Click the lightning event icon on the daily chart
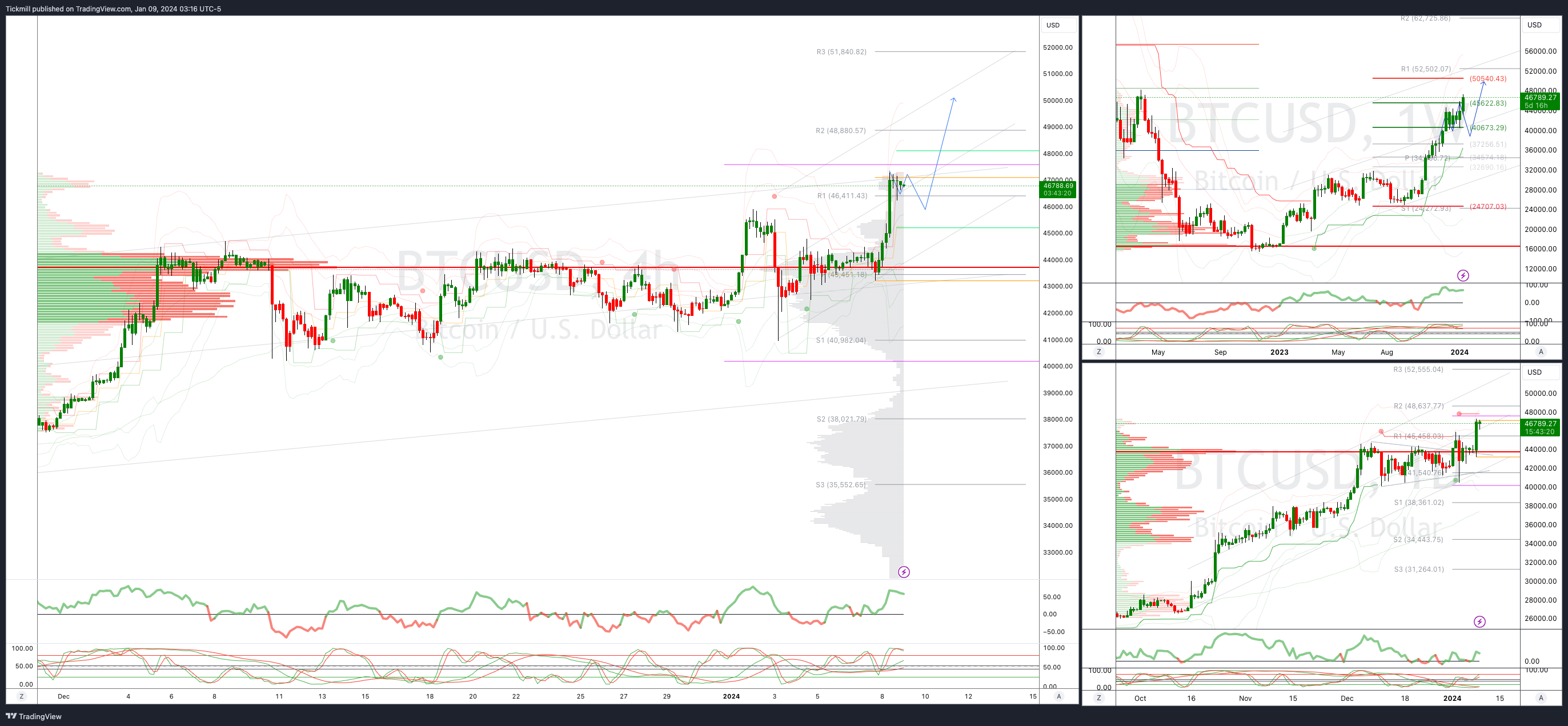 click(x=1479, y=621)
